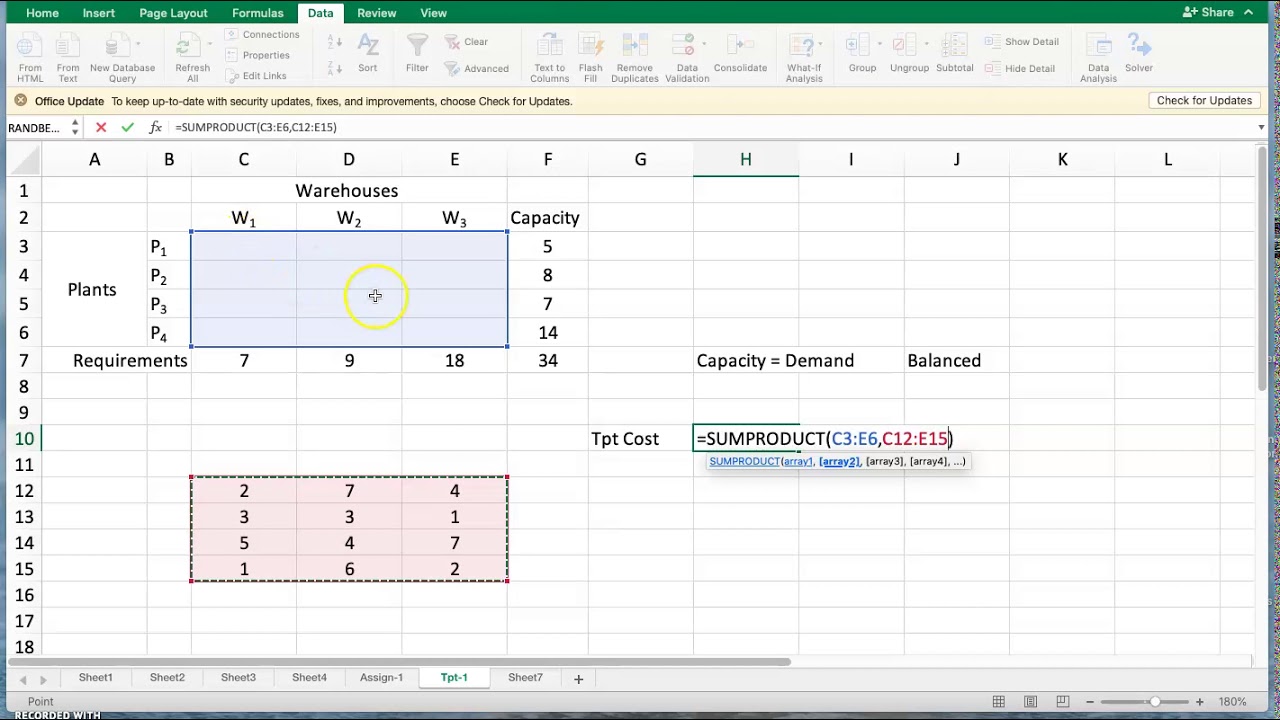Select row 10 header
The width and height of the screenshot is (1280, 720).
click(x=23, y=438)
